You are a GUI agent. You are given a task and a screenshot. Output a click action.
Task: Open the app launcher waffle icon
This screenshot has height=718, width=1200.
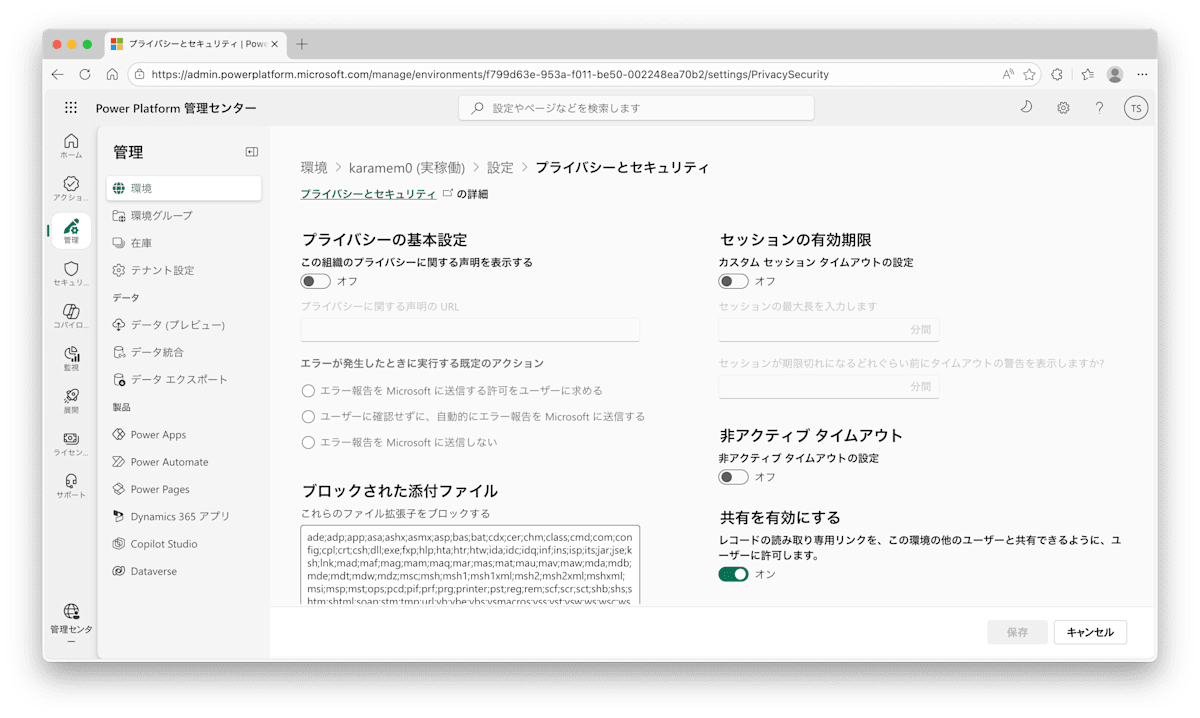[x=71, y=108]
